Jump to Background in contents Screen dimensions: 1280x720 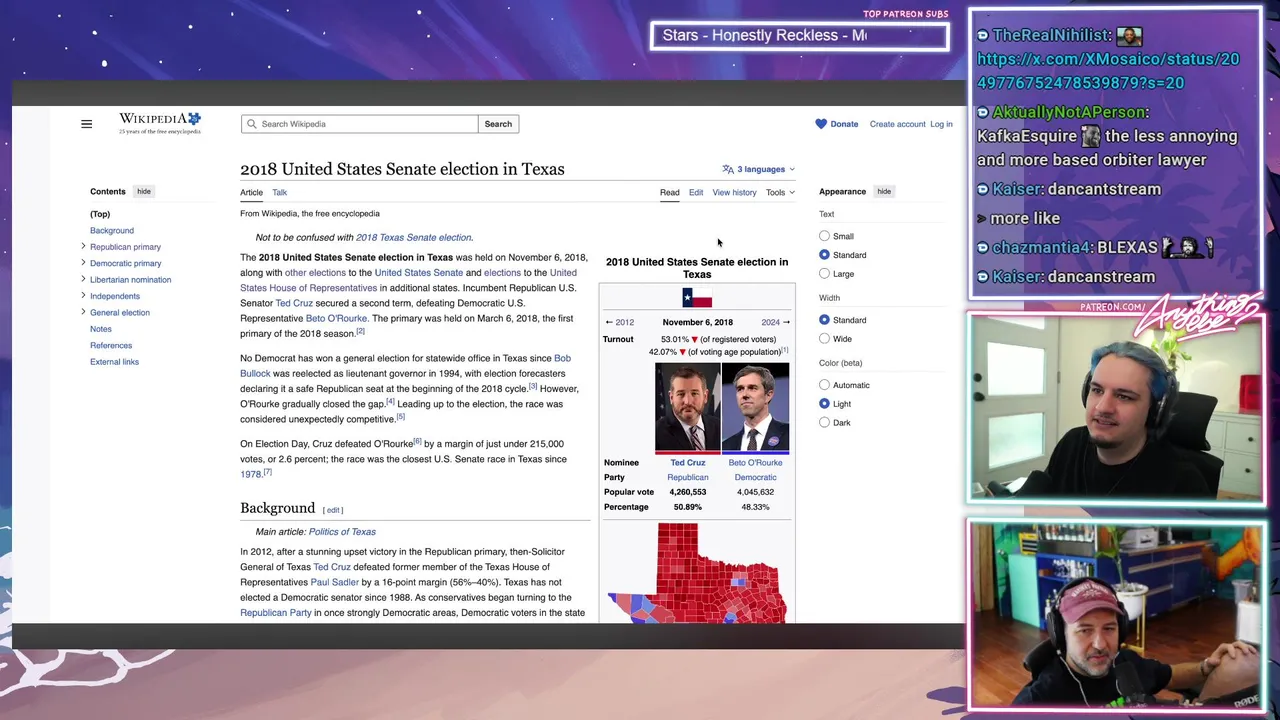pyautogui.click(x=112, y=230)
